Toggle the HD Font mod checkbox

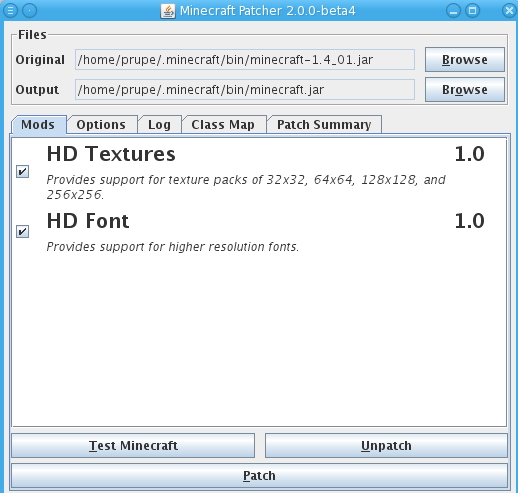coord(23,231)
